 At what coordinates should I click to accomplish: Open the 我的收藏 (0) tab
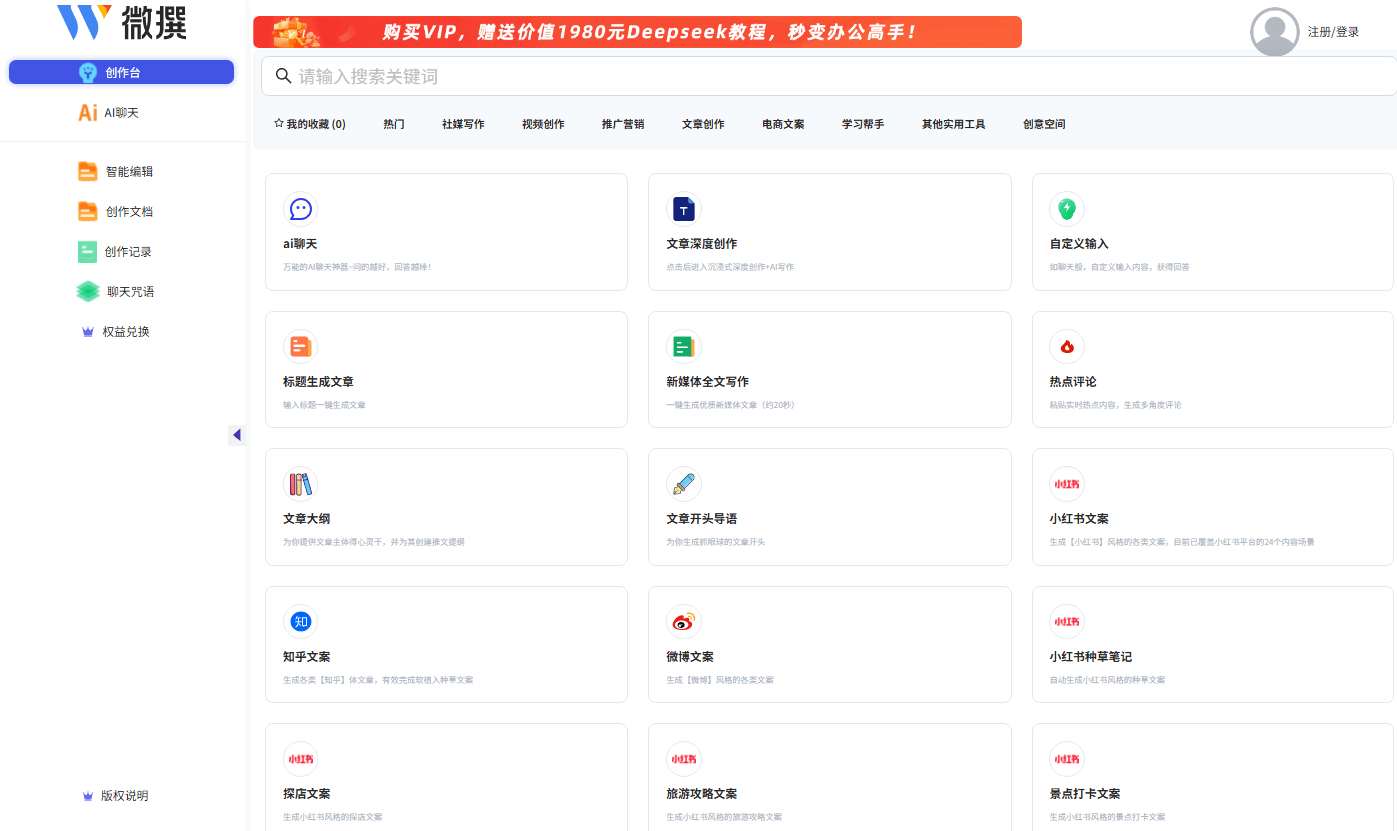tap(310, 124)
